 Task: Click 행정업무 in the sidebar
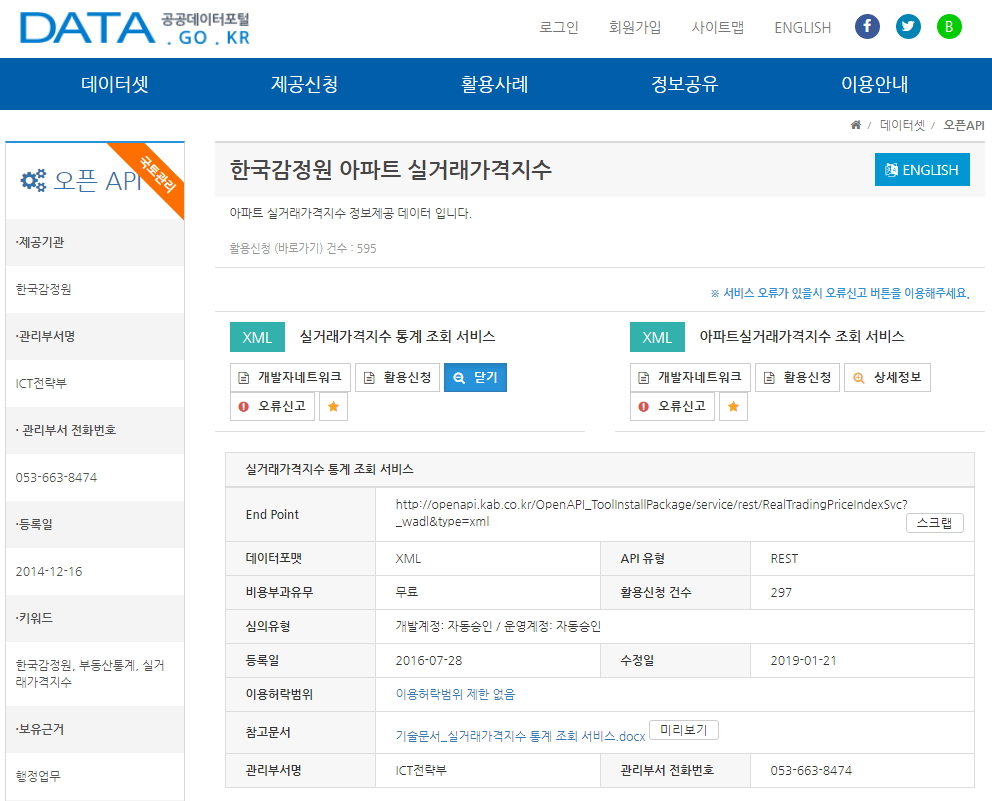pos(37,776)
